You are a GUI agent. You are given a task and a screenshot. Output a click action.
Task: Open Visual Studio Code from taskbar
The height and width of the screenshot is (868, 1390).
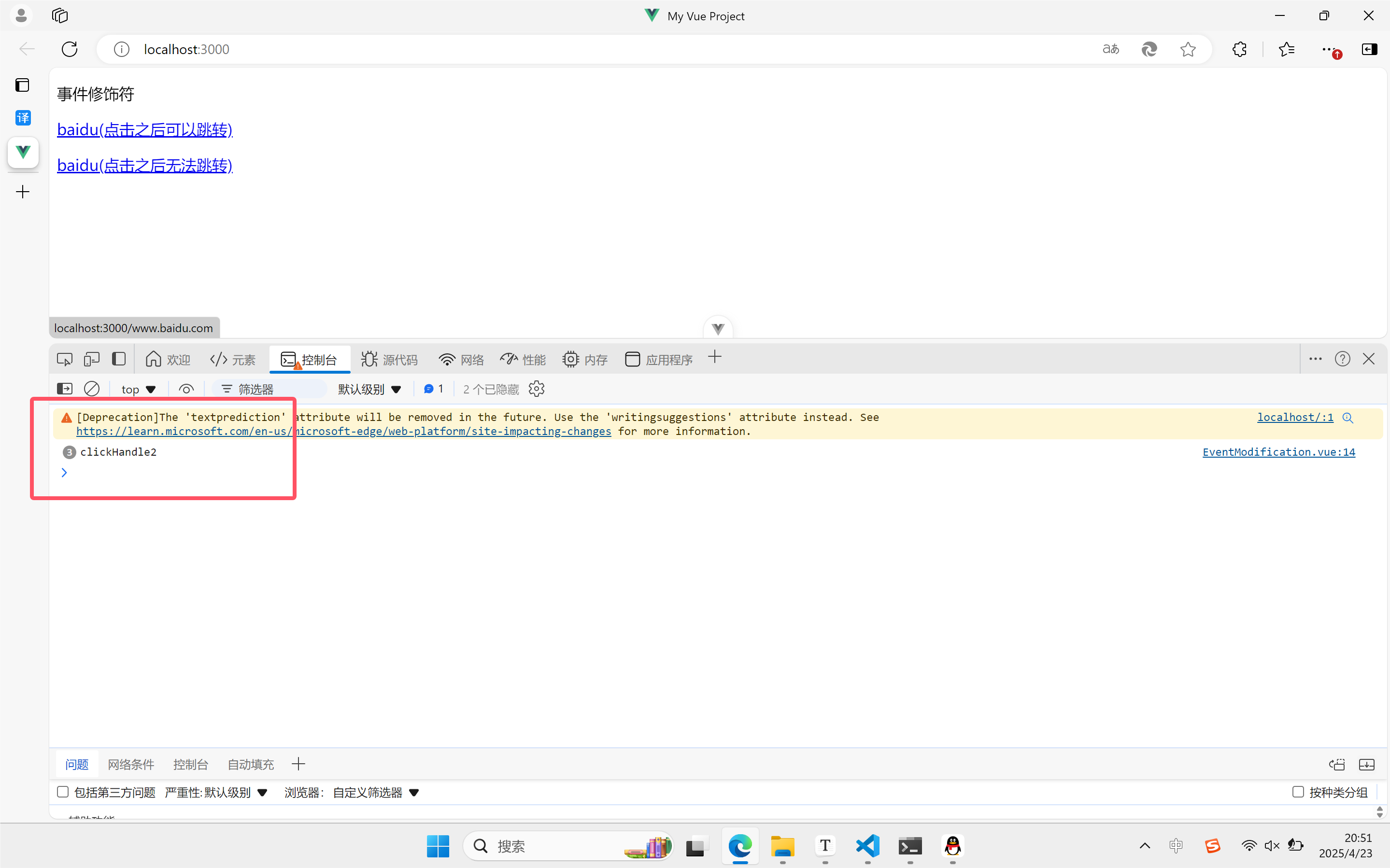pyautogui.click(x=867, y=846)
